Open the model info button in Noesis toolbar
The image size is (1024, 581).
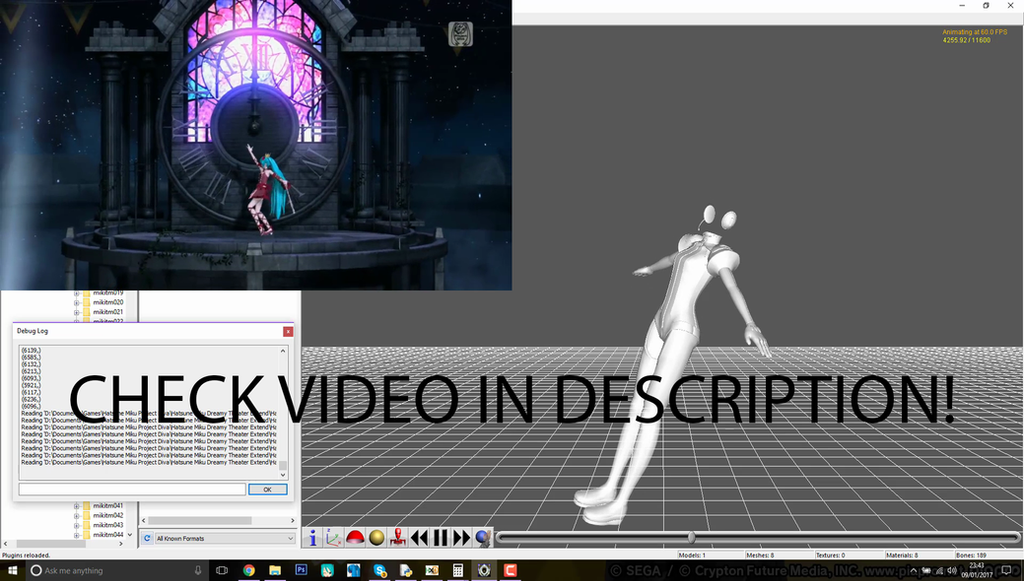pos(313,538)
